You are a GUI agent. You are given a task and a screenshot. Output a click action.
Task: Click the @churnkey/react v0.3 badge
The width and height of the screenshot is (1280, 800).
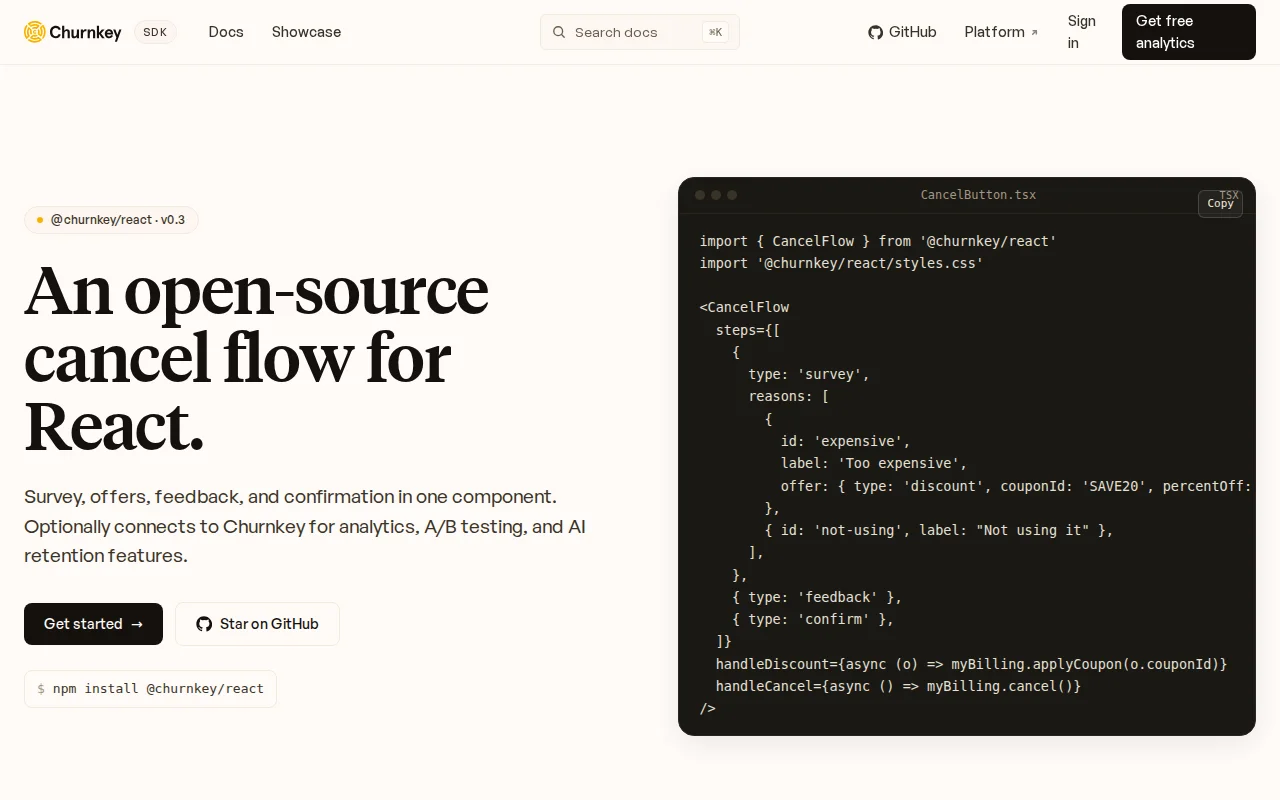click(111, 220)
